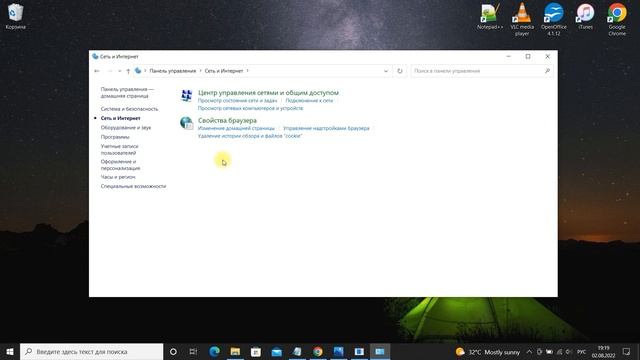
Task: Open the iTunes desktop shortcut
Action: point(585,16)
